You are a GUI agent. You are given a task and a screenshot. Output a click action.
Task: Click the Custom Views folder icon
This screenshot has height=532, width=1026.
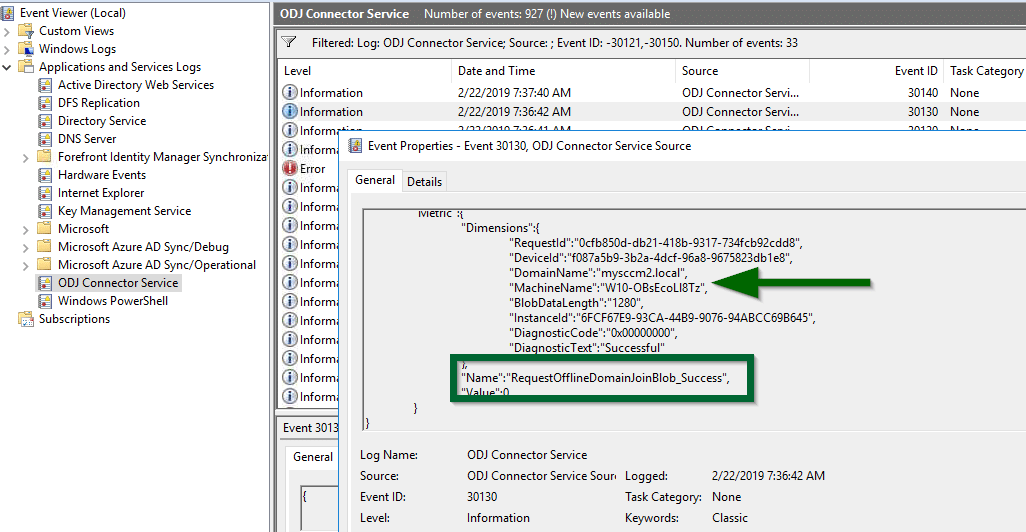coord(26,31)
